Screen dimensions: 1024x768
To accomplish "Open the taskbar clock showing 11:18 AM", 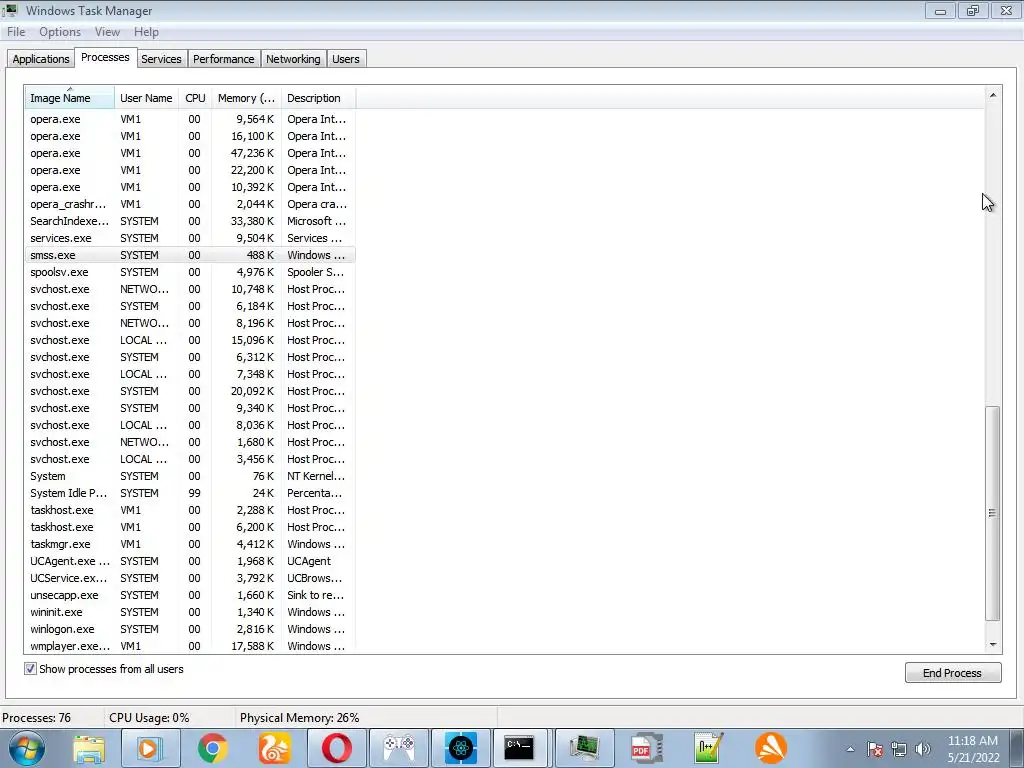I will (x=973, y=749).
